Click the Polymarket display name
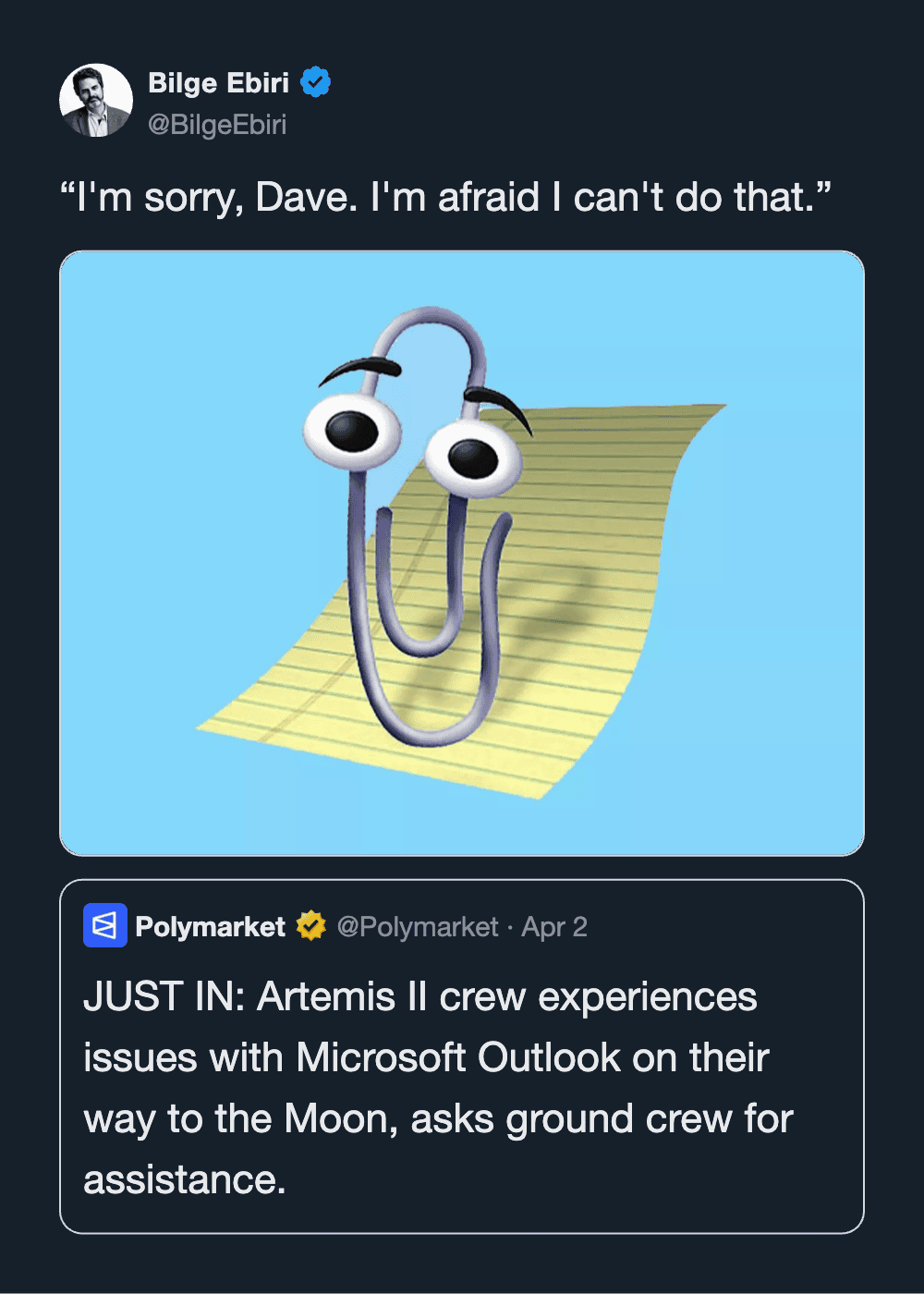 coord(211,926)
